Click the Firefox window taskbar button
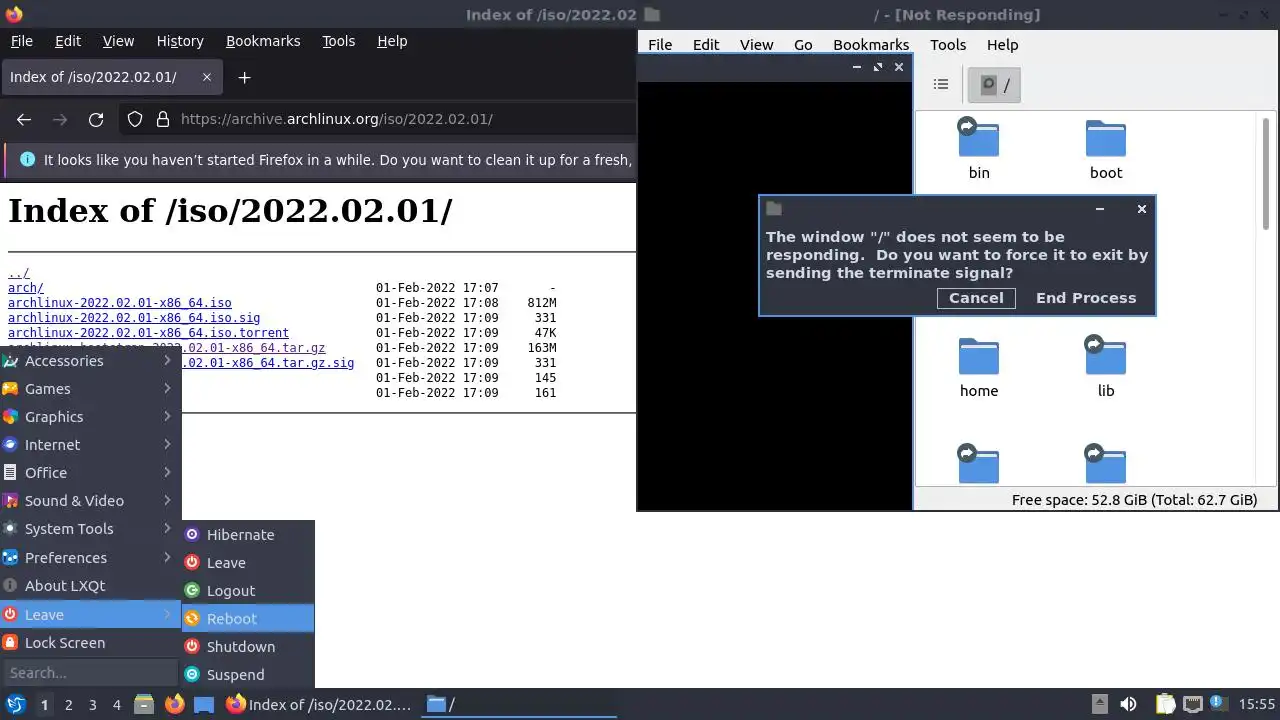Viewport: 1280px width, 720px height. pyautogui.click(x=319, y=705)
